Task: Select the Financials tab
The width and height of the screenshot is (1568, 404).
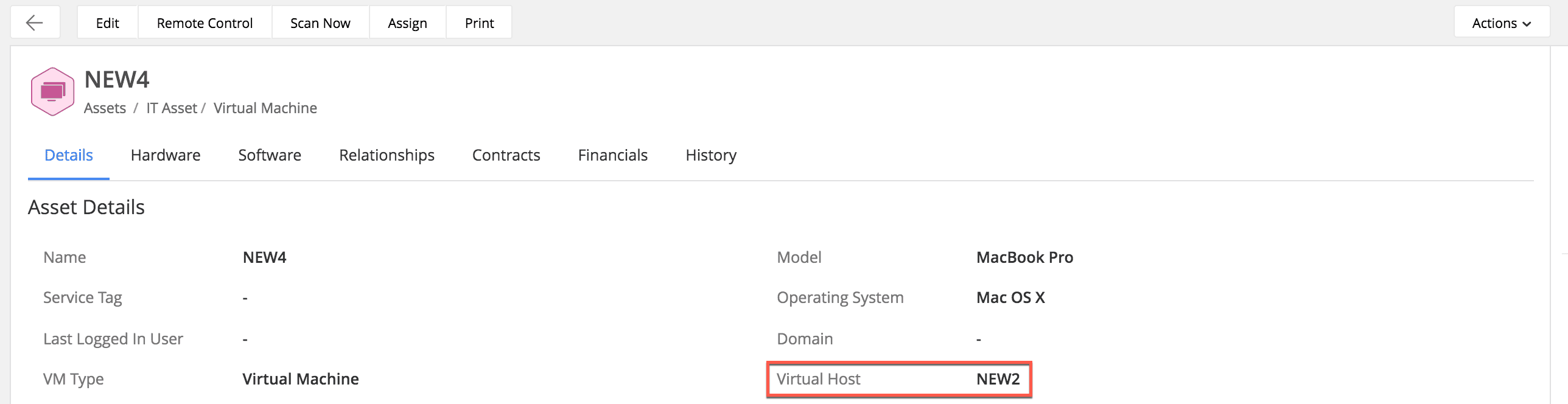Action: (x=612, y=155)
